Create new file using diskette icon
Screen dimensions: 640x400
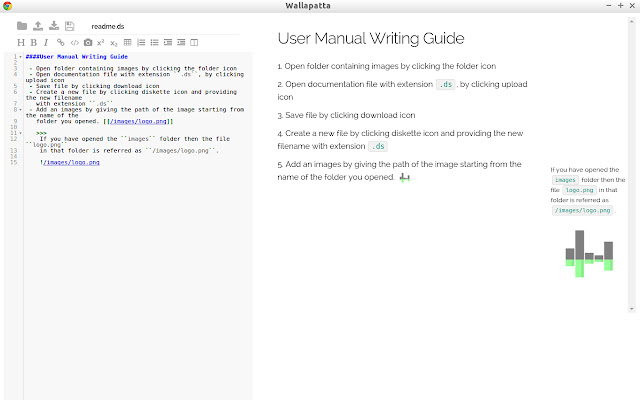tap(70, 26)
